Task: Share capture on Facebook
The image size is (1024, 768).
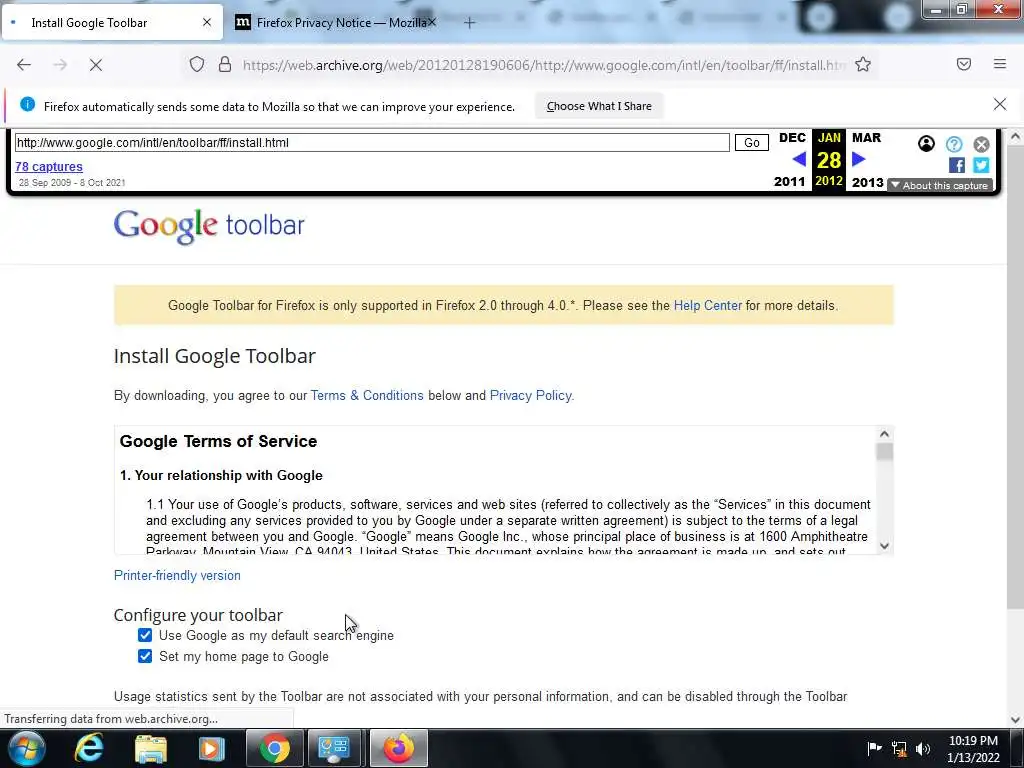Action: tap(957, 165)
